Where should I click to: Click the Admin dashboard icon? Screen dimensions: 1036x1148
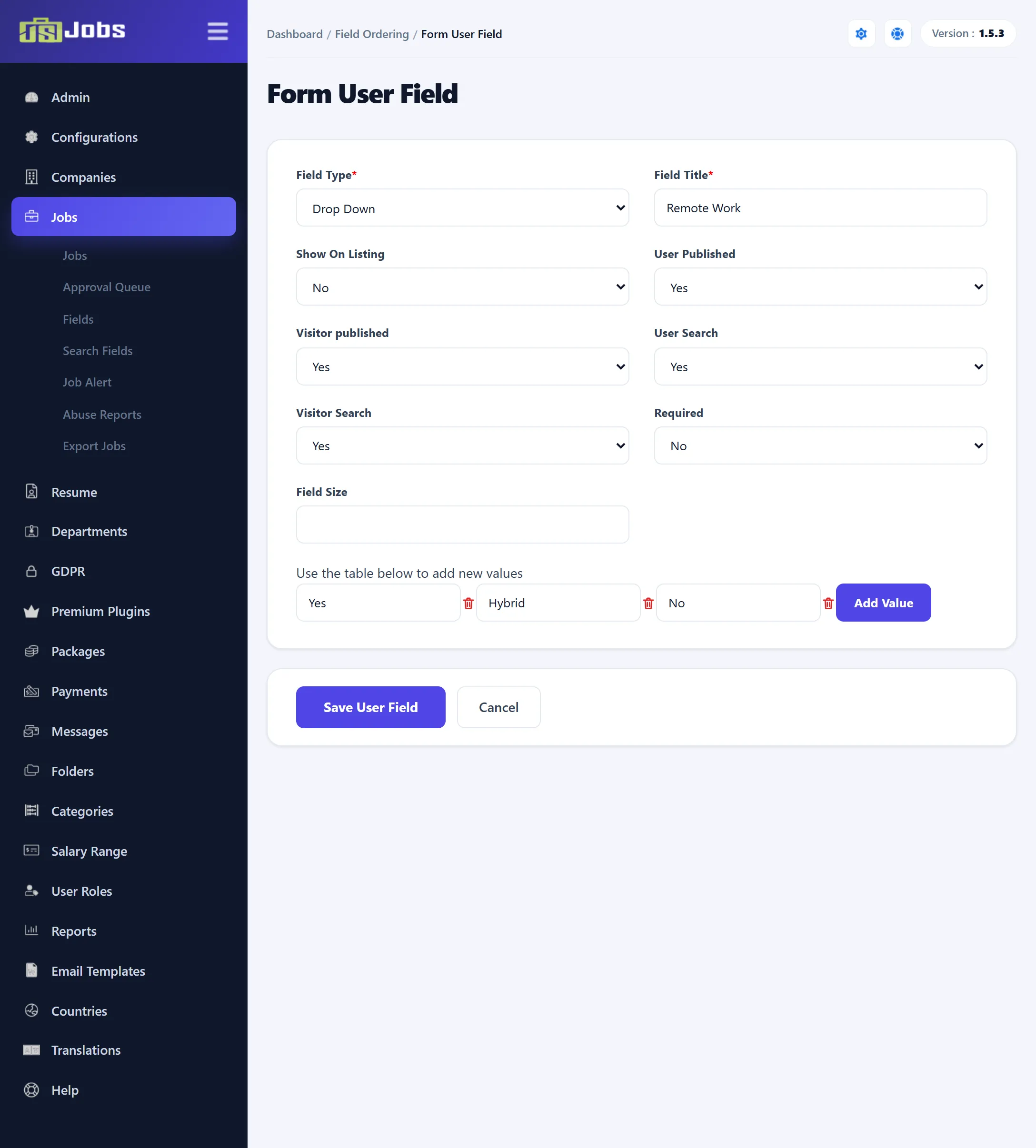(x=32, y=97)
